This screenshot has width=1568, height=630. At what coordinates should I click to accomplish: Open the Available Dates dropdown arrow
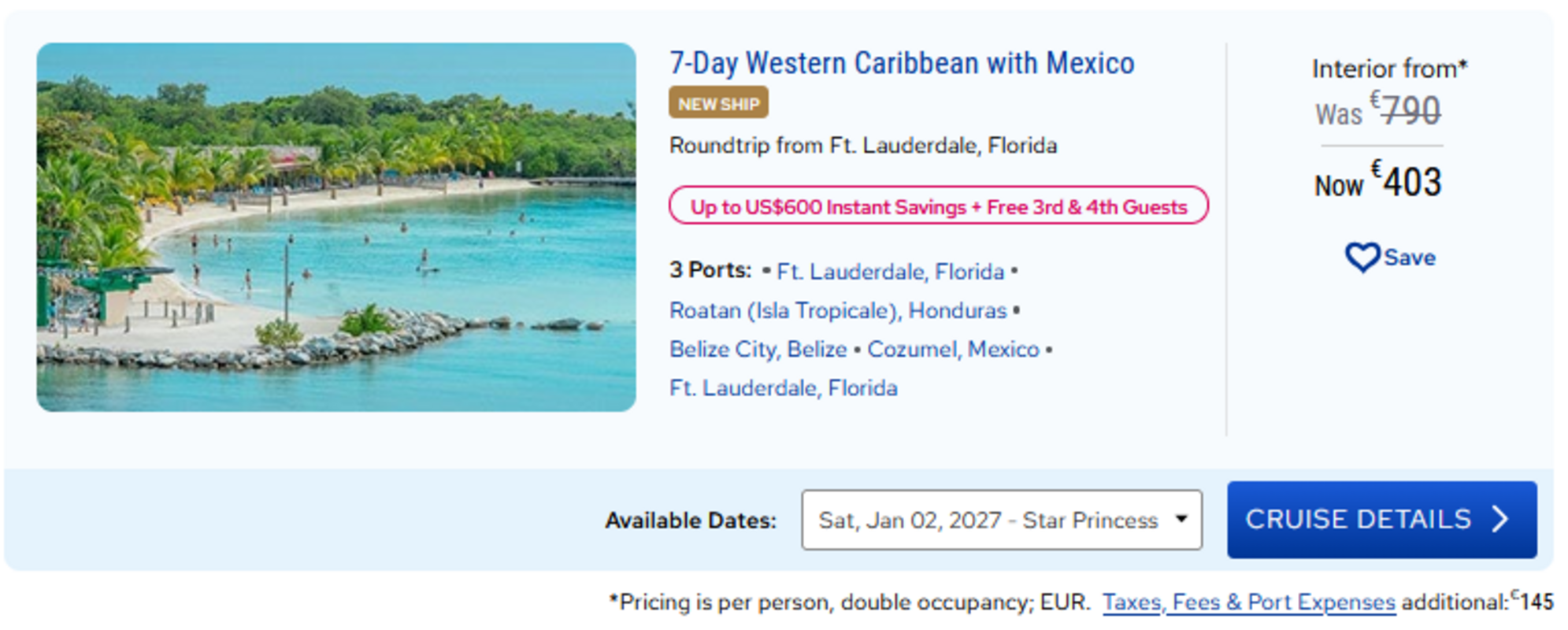click(x=1181, y=519)
